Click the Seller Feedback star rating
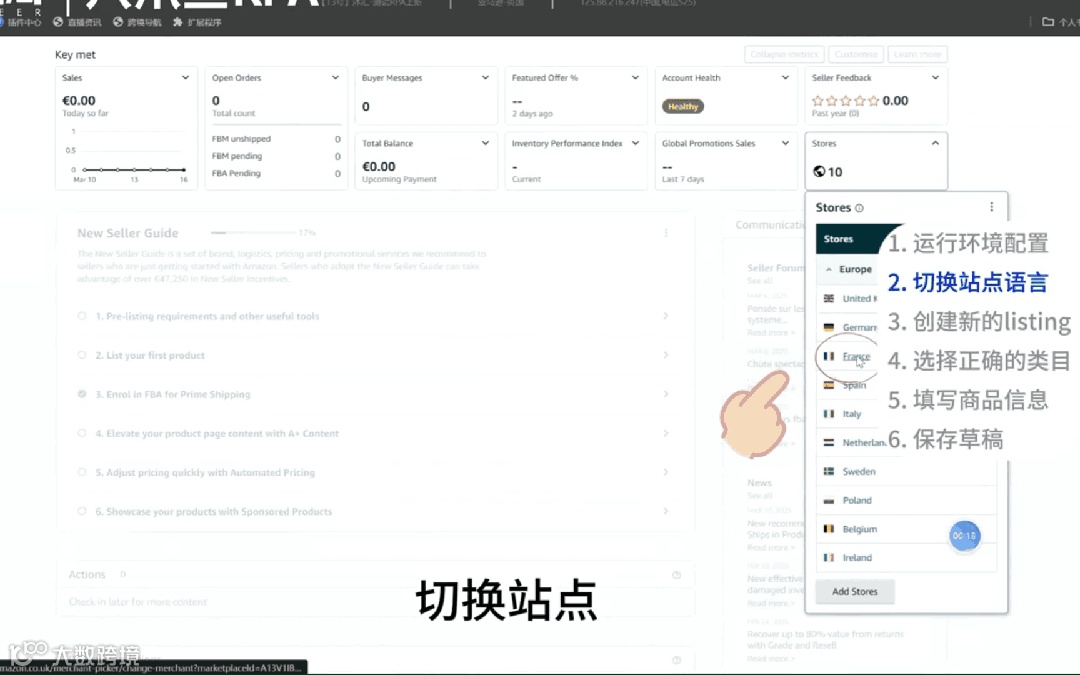This screenshot has width=1080, height=675. point(845,101)
